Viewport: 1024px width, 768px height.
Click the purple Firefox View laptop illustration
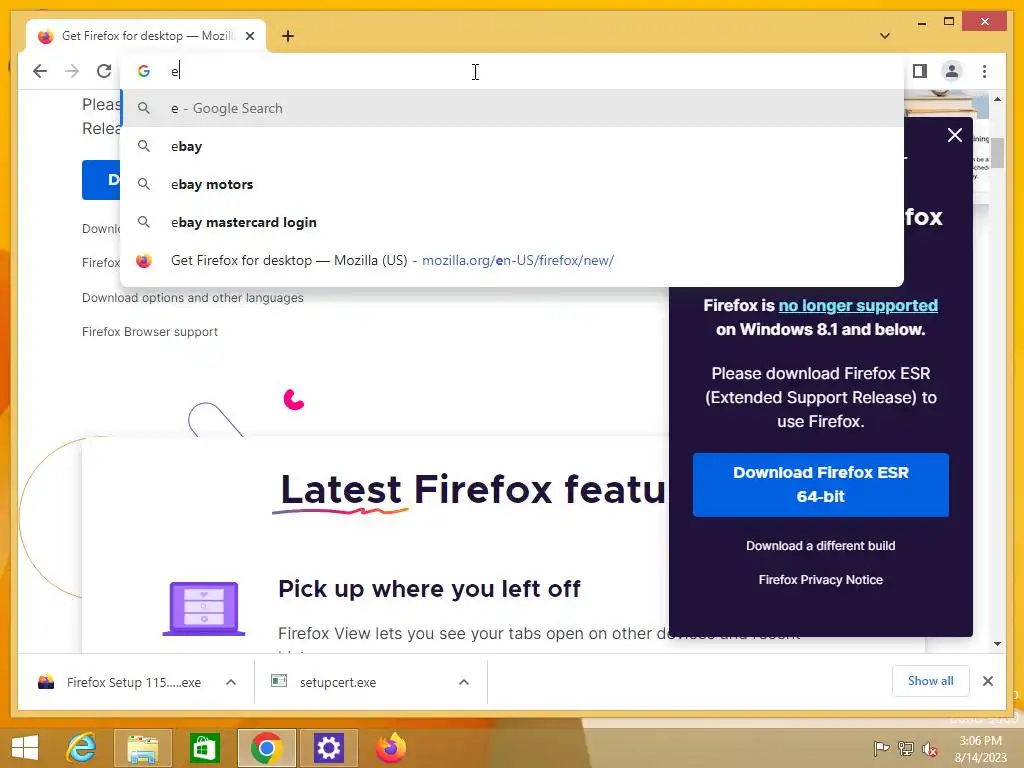(204, 608)
